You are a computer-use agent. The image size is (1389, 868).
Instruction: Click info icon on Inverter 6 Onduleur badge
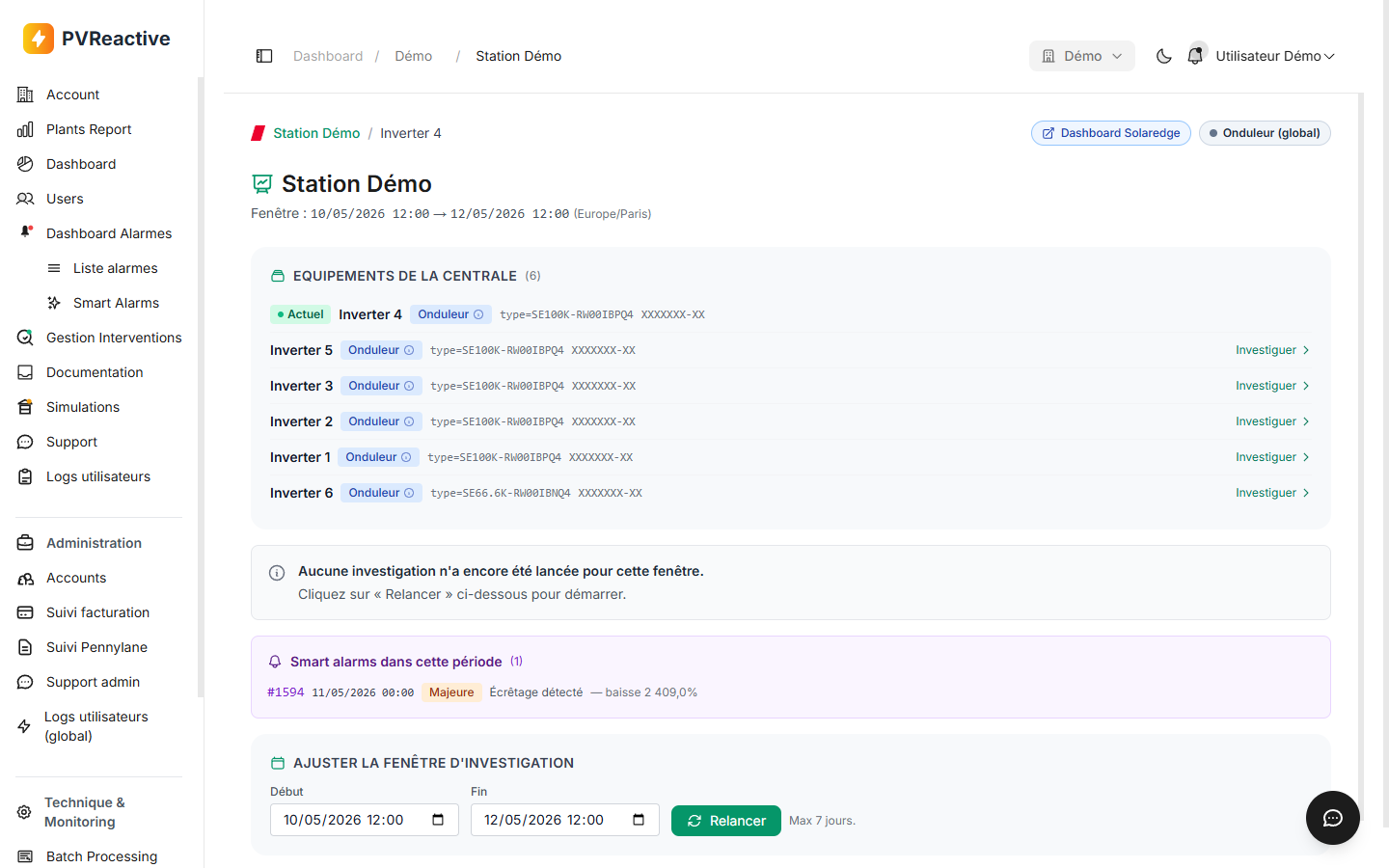tap(409, 493)
